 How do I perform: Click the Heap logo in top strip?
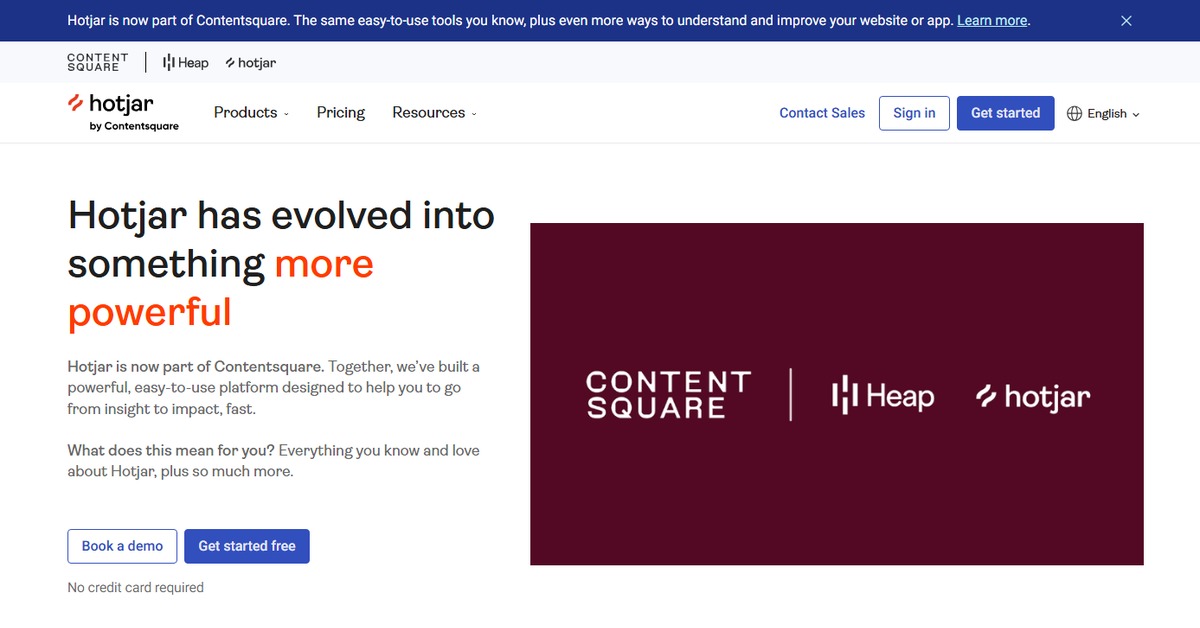tap(186, 62)
